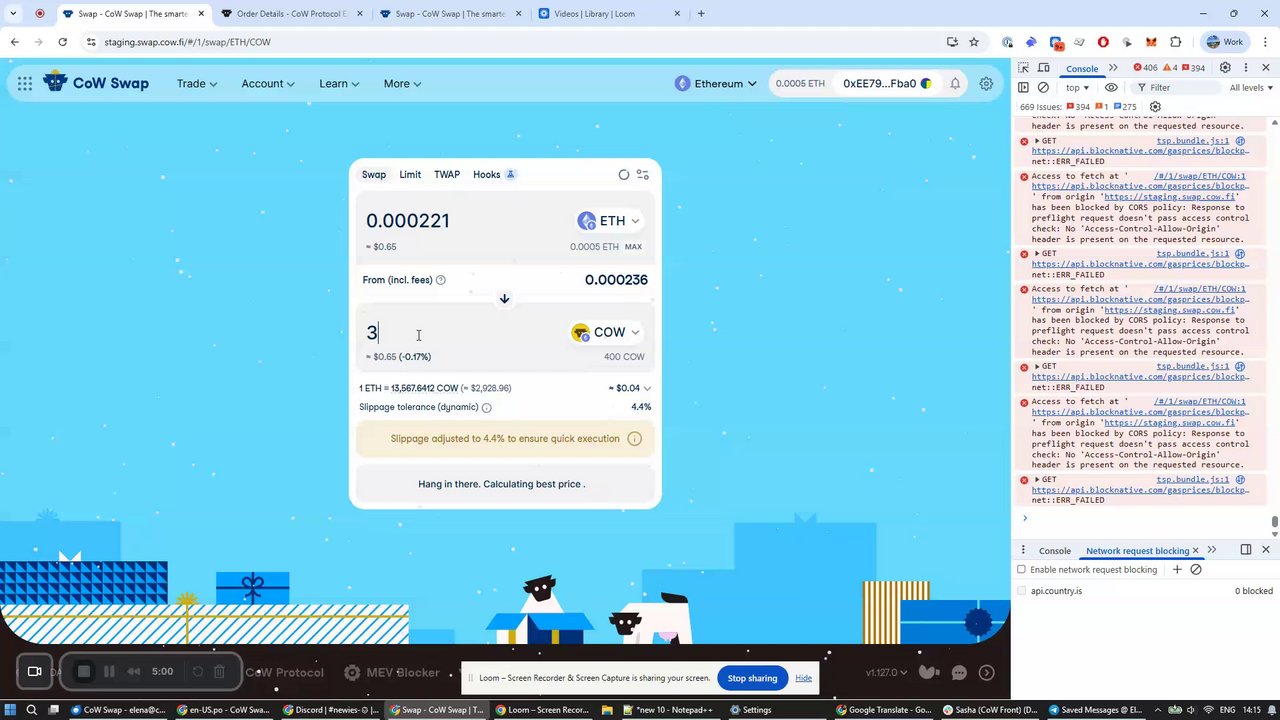
Task: Stop the Loom recording
Action: coord(84,672)
